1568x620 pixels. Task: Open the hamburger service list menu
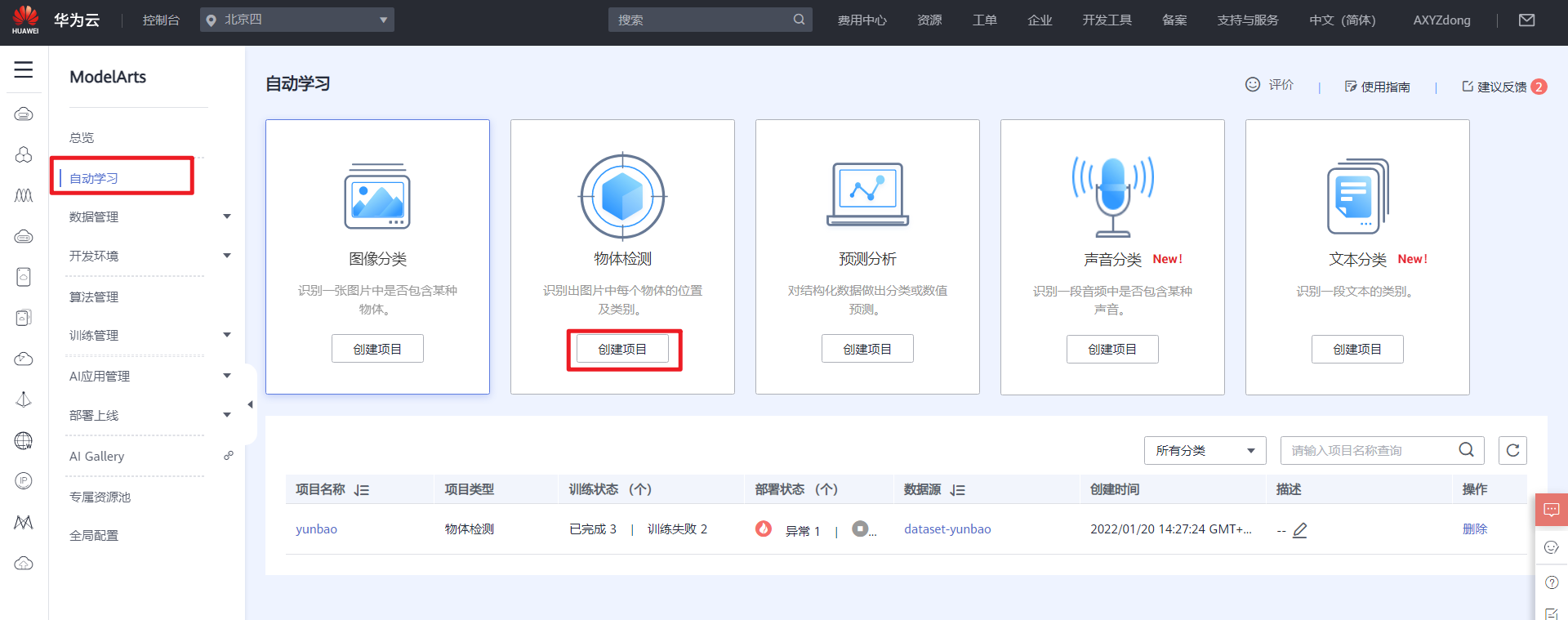(24, 70)
